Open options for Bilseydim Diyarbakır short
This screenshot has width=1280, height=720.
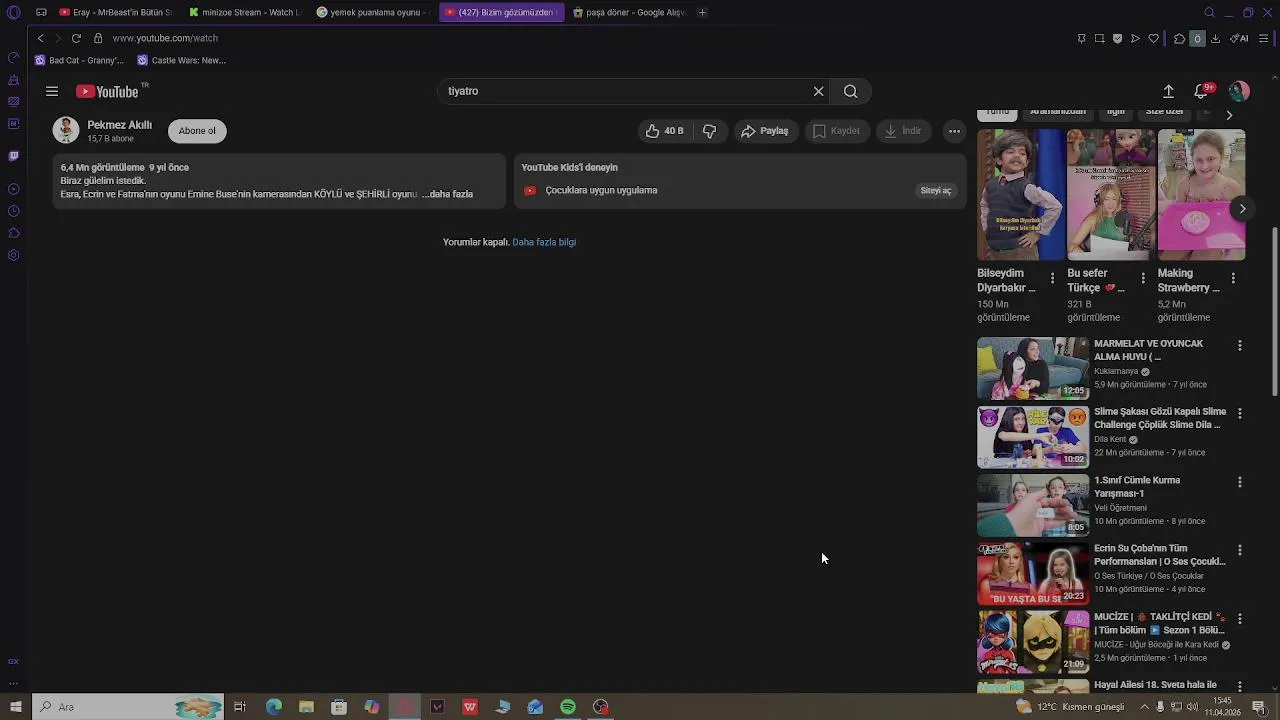tap(1052, 278)
